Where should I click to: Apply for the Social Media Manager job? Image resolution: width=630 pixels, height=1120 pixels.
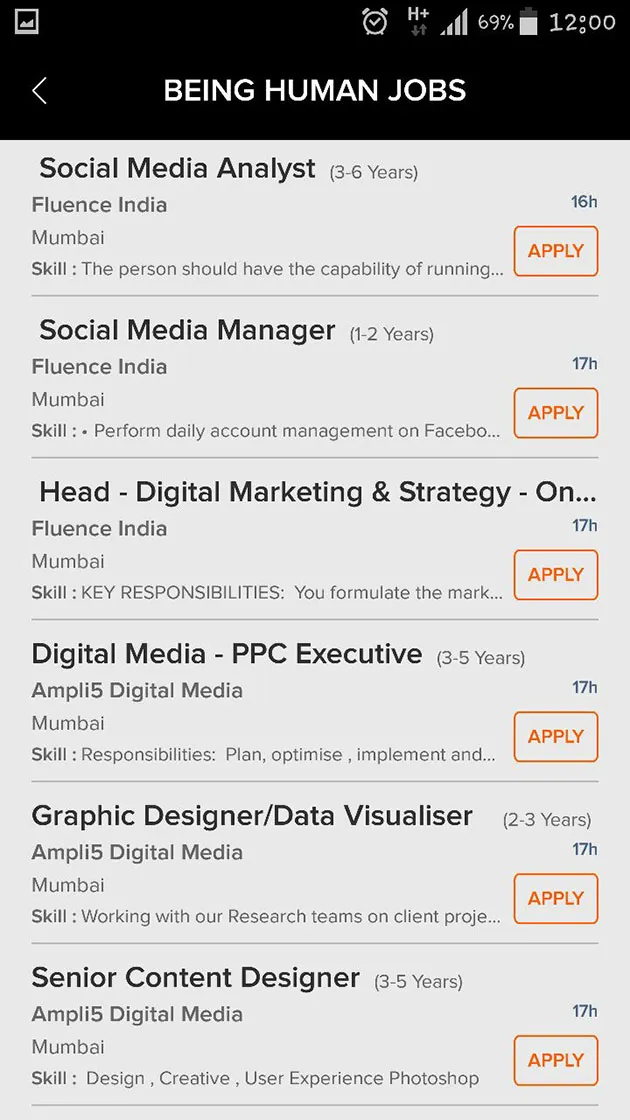tap(556, 413)
